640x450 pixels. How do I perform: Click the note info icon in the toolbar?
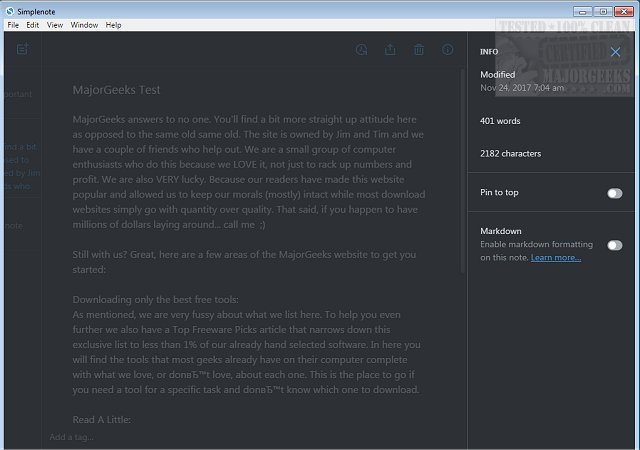447,50
